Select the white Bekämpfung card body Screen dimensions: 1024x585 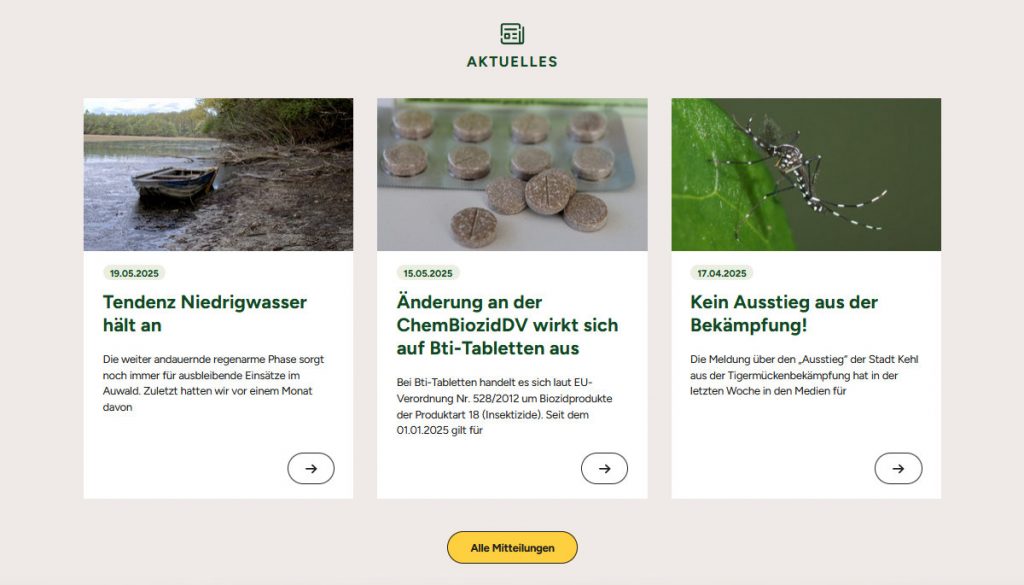click(806, 375)
